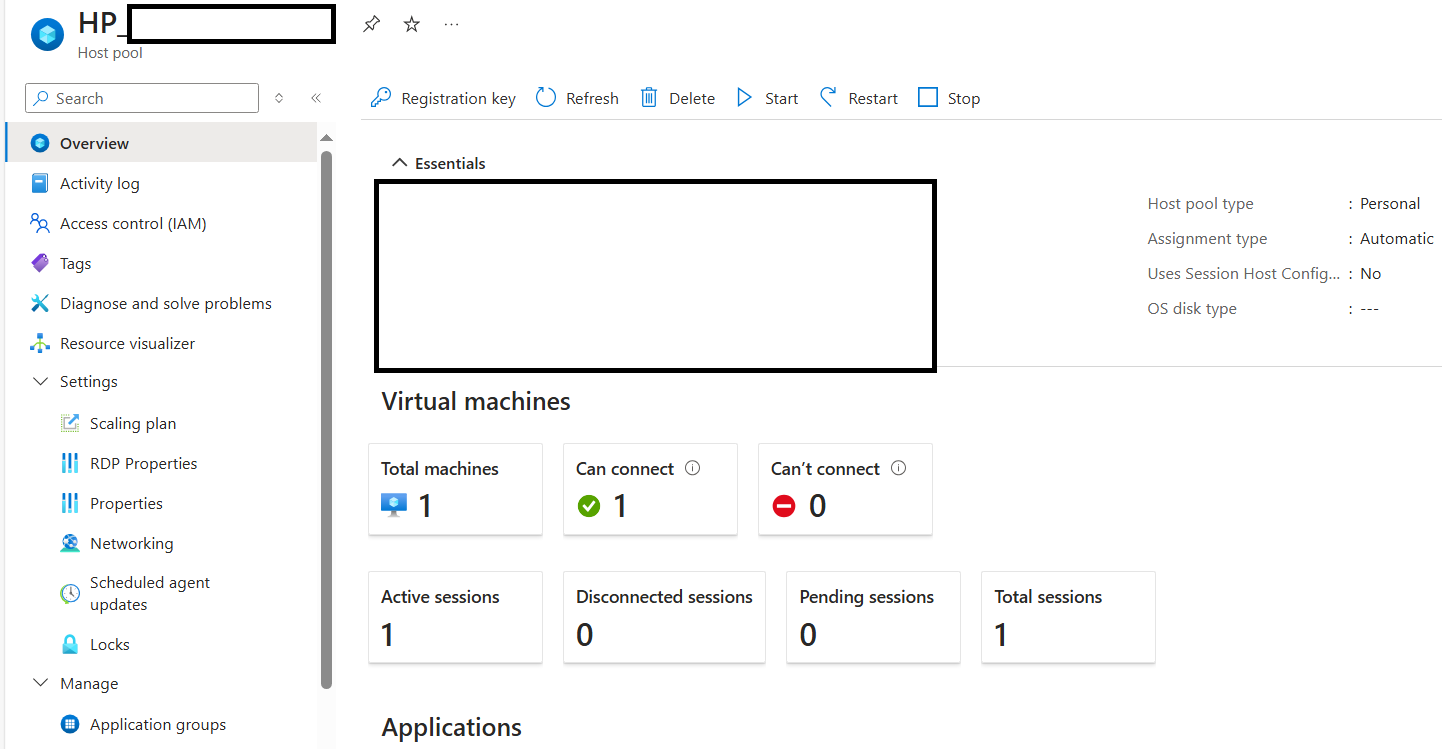Click the Virtual machines heading
This screenshot has width=1442, height=749.
[x=476, y=401]
